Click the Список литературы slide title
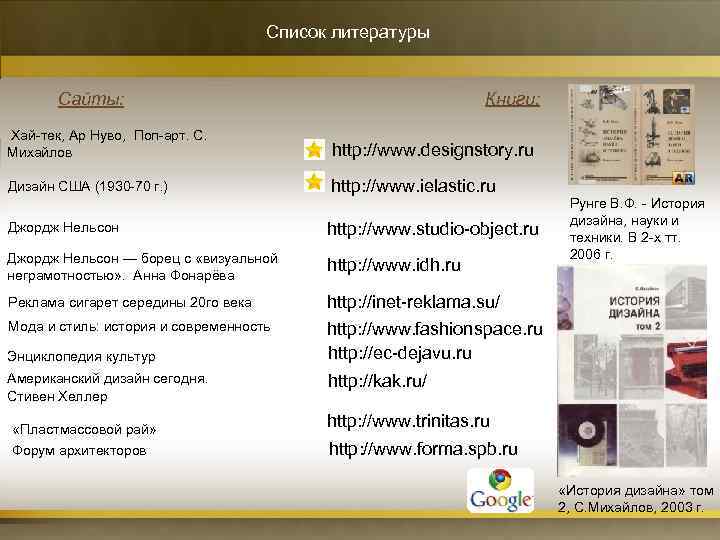This screenshot has width=720, height=540. point(348,32)
